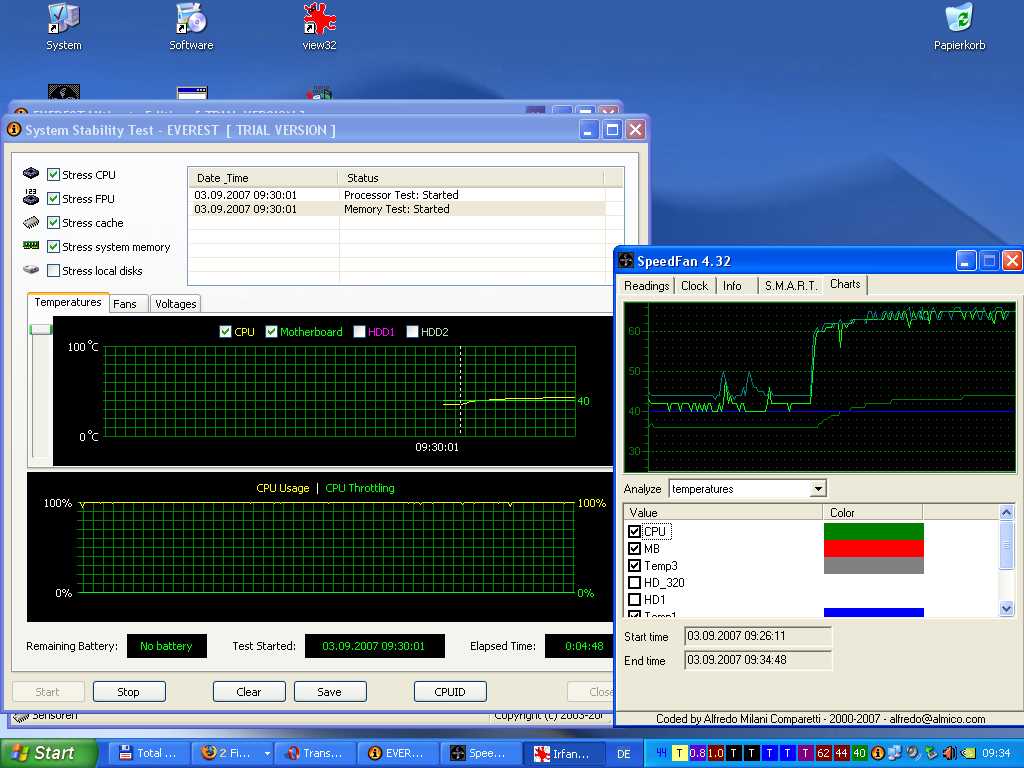Toggle the Motherboard graph checkbox
Image resolution: width=1024 pixels, height=768 pixels.
272,332
